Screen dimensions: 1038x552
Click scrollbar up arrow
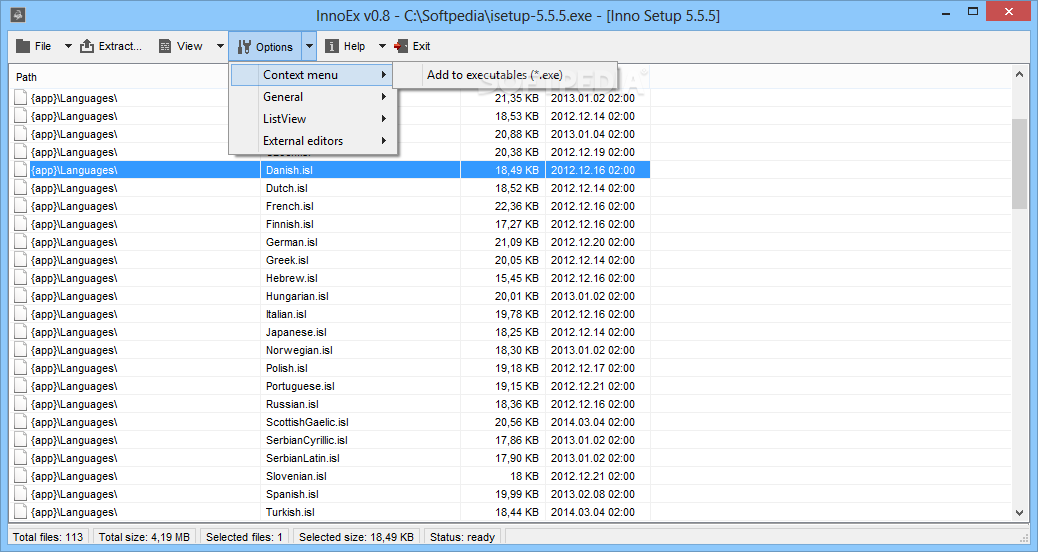(x=1019, y=75)
